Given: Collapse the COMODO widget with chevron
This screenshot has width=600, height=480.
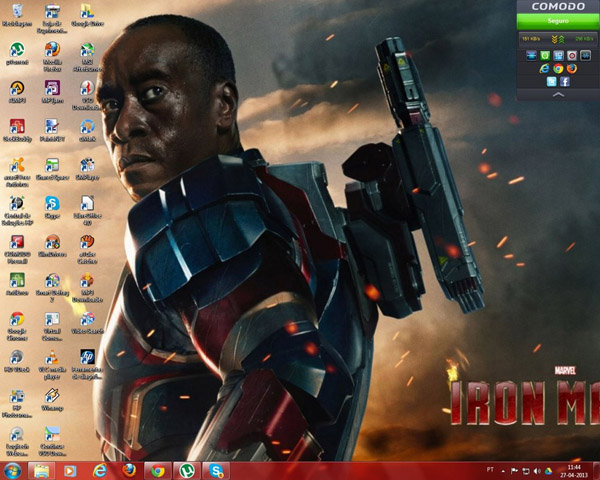Looking at the screenshot, I should tap(558, 95).
